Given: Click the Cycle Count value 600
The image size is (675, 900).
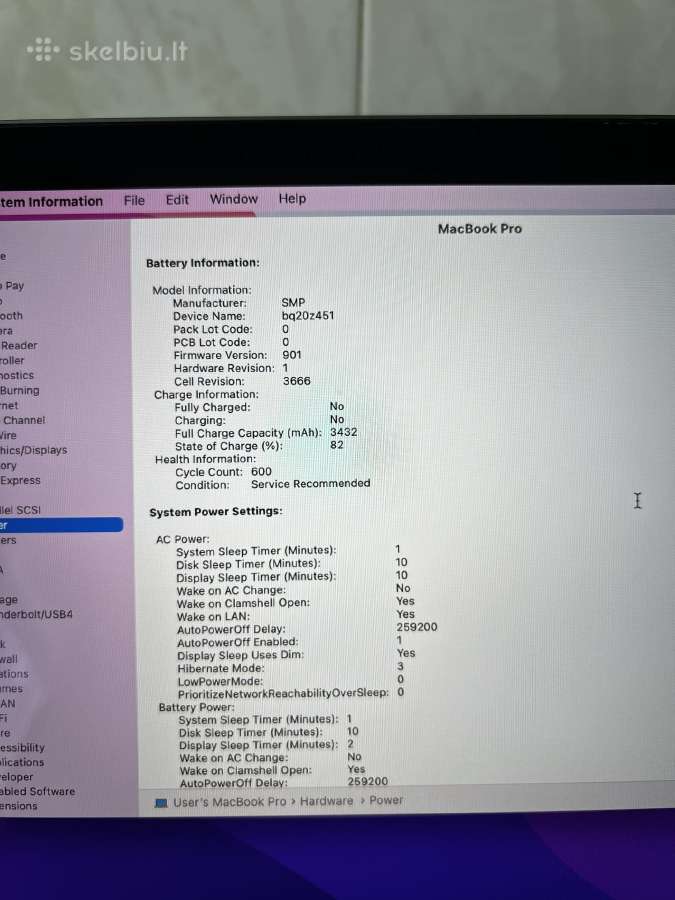Looking at the screenshot, I should coord(261,471).
